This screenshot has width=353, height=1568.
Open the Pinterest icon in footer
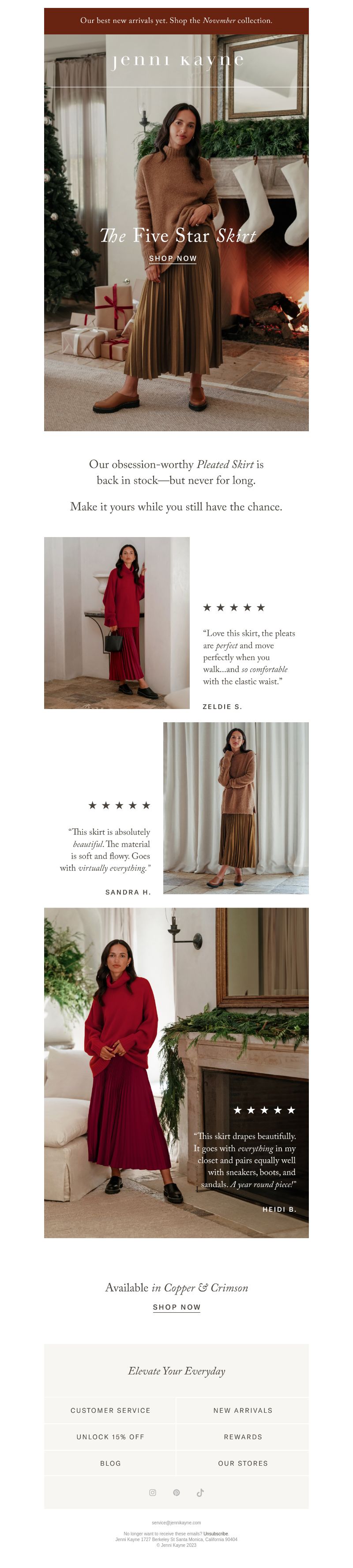[x=176, y=1492]
